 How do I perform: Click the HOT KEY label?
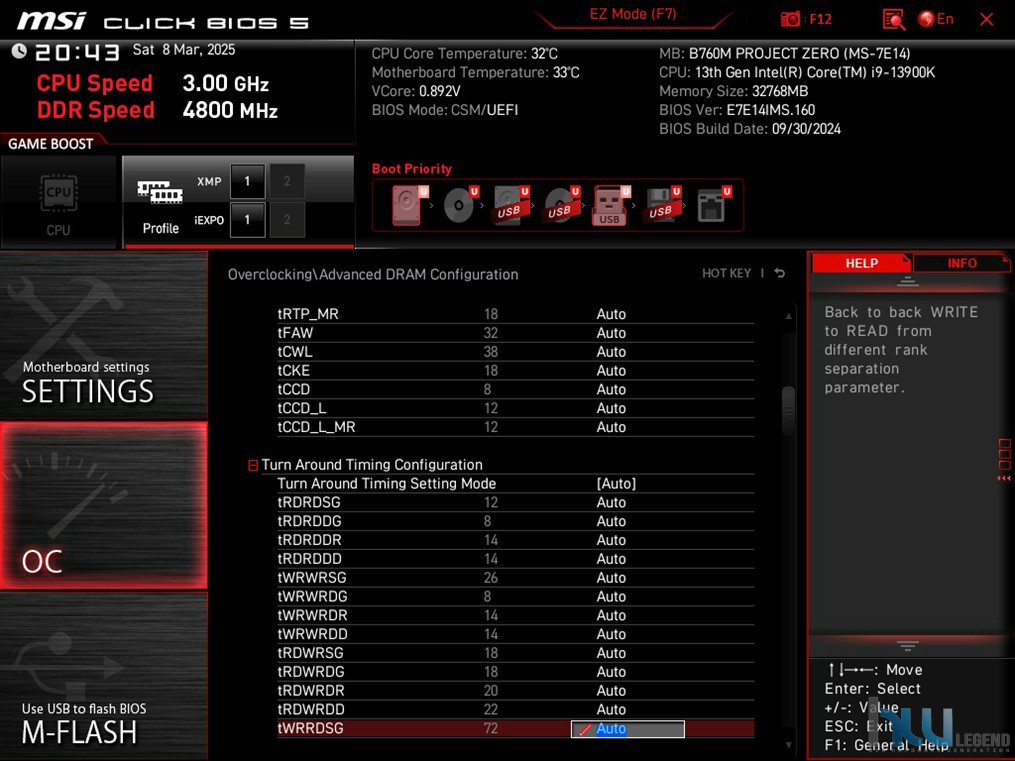point(726,273)
